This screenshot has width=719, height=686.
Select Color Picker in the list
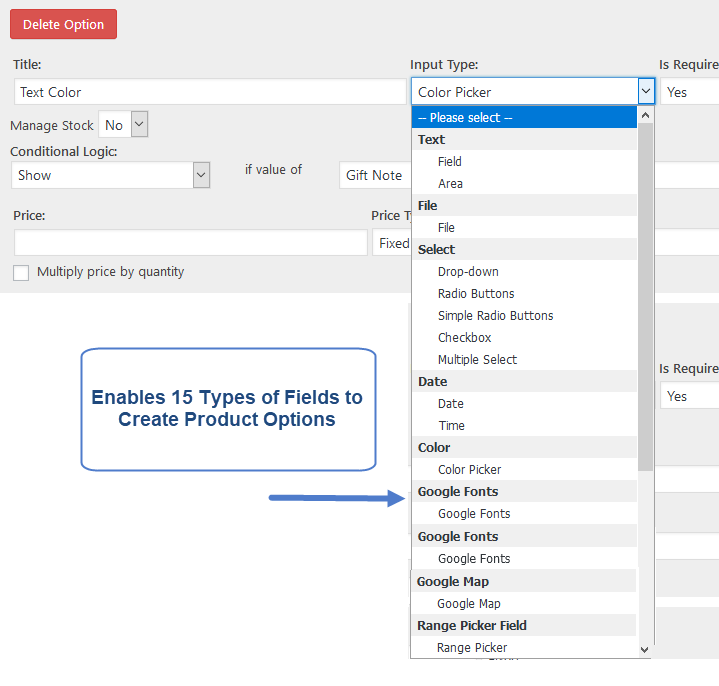point(469,469)
